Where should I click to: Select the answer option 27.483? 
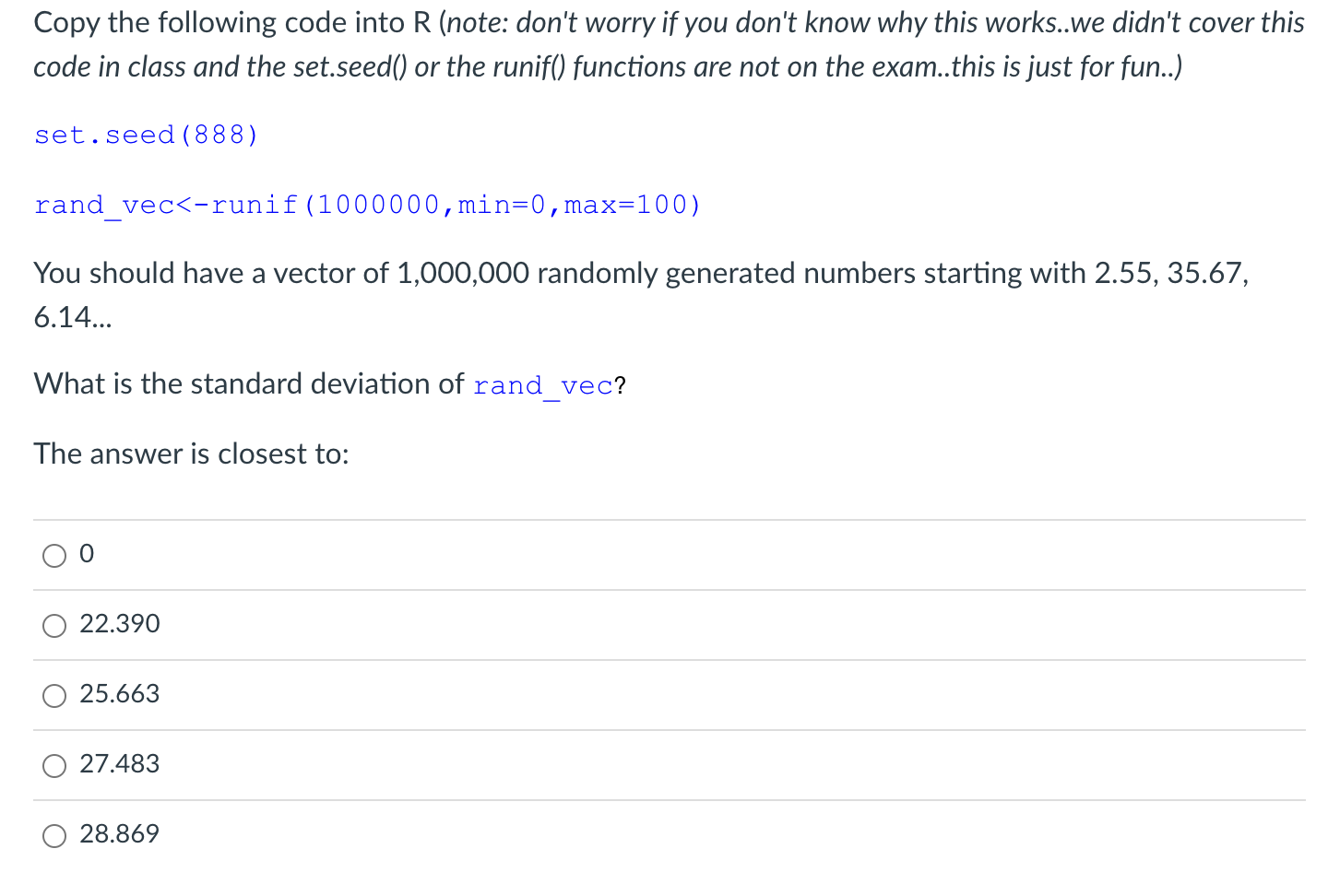click(53, 766)
